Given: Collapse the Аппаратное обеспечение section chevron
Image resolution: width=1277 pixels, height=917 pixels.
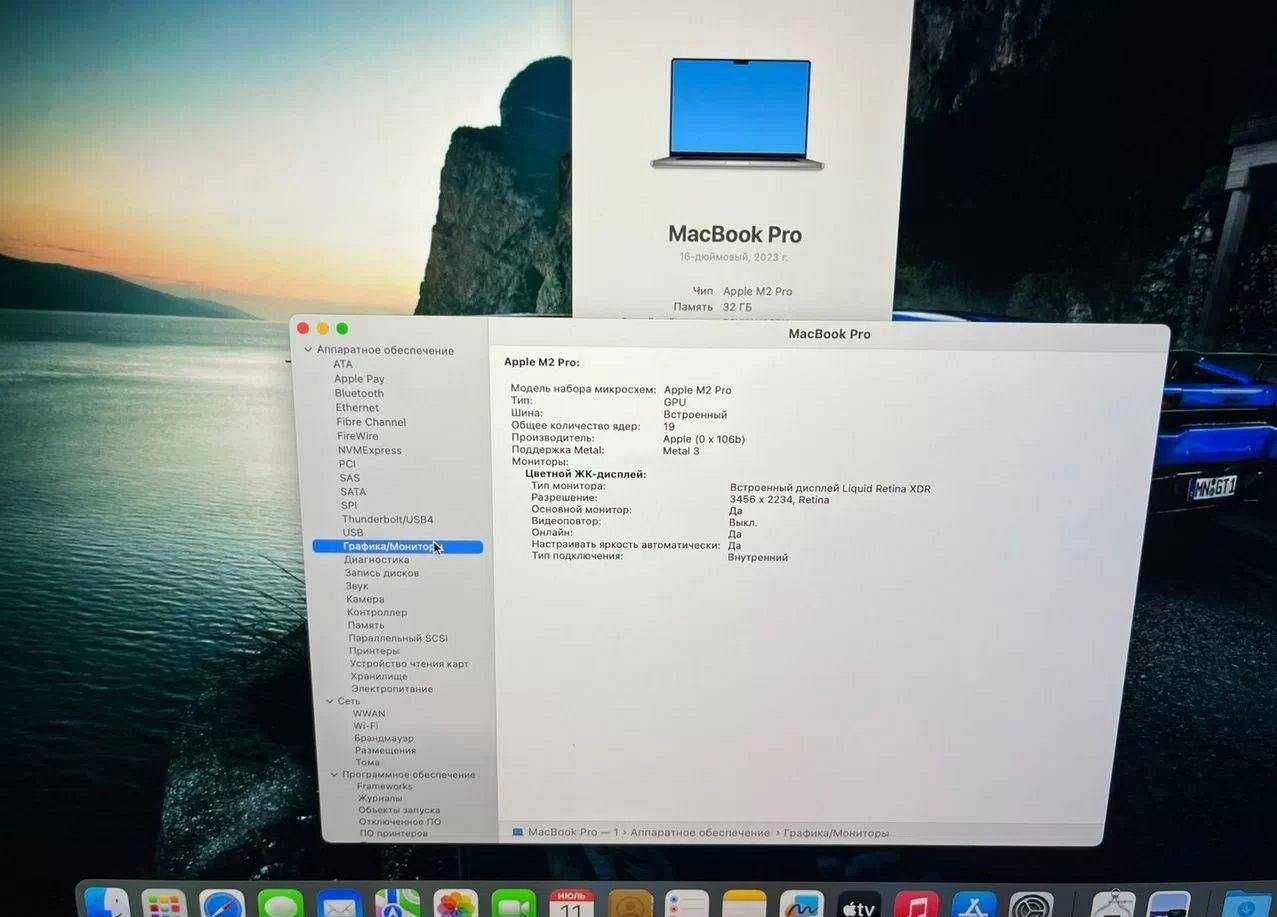Looking at the screenshot, I should [308, 350].
